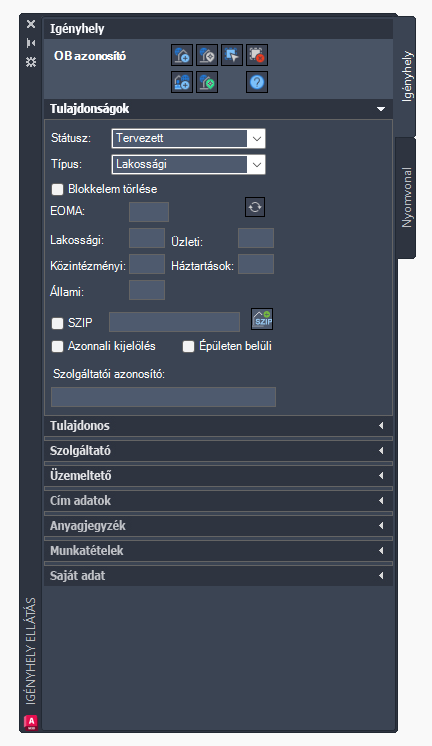This screenshot has height=746, width=432.
Task: Expand the Tulajdonos section
Action: pos(218,426)
